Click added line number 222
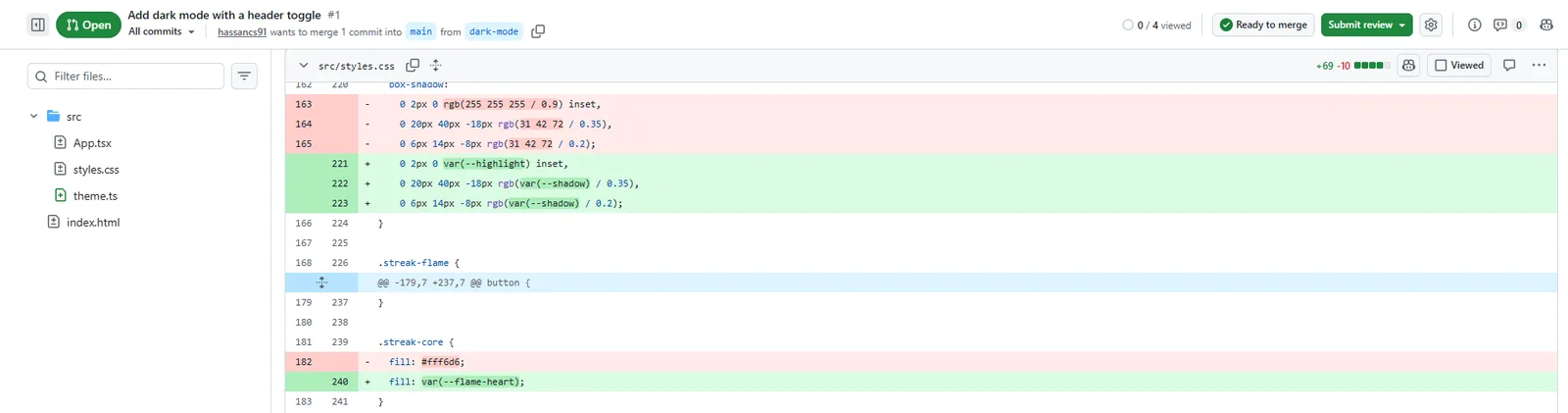Viewport: 1568px width, 413px height. [340, 183]
